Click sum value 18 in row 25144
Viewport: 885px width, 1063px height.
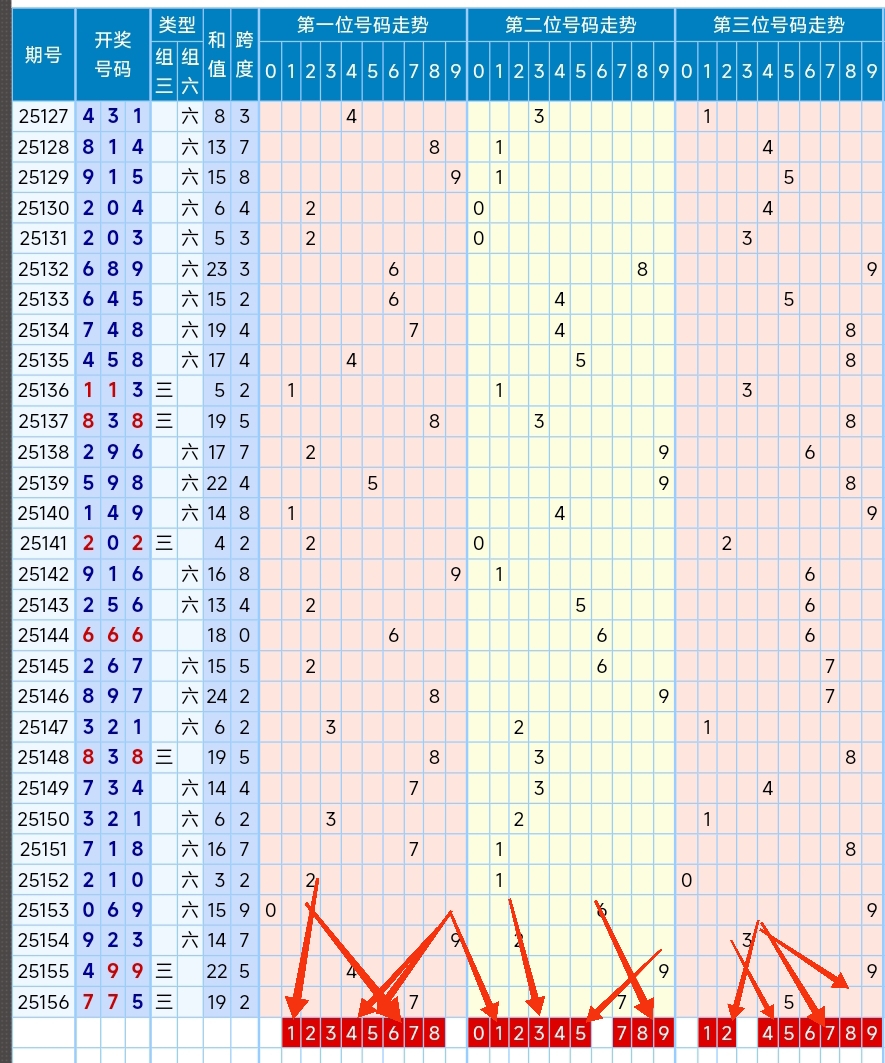click(217, 635)
